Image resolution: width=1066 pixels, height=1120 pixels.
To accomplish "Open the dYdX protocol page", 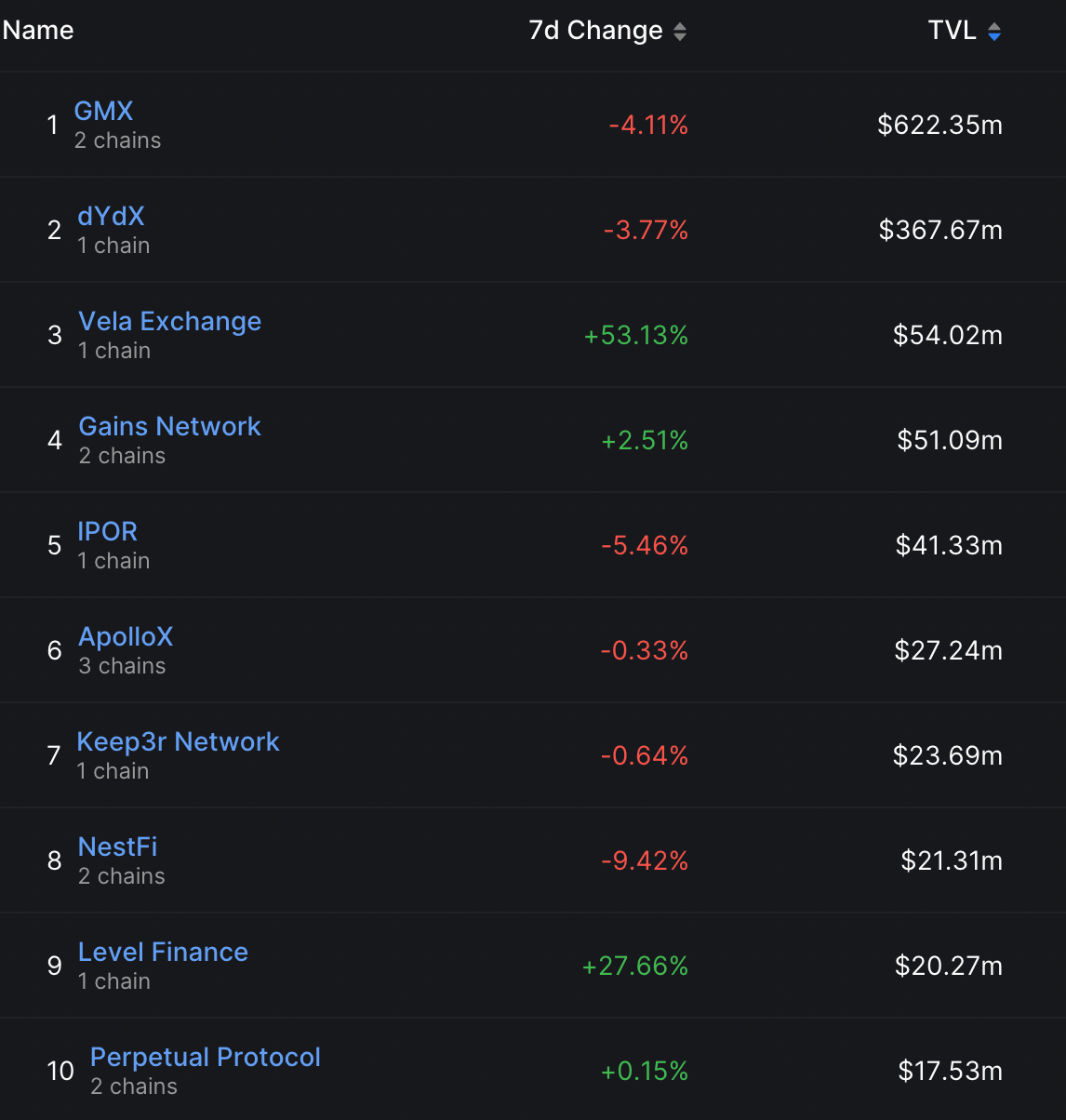I will click(x=111, y=216).
